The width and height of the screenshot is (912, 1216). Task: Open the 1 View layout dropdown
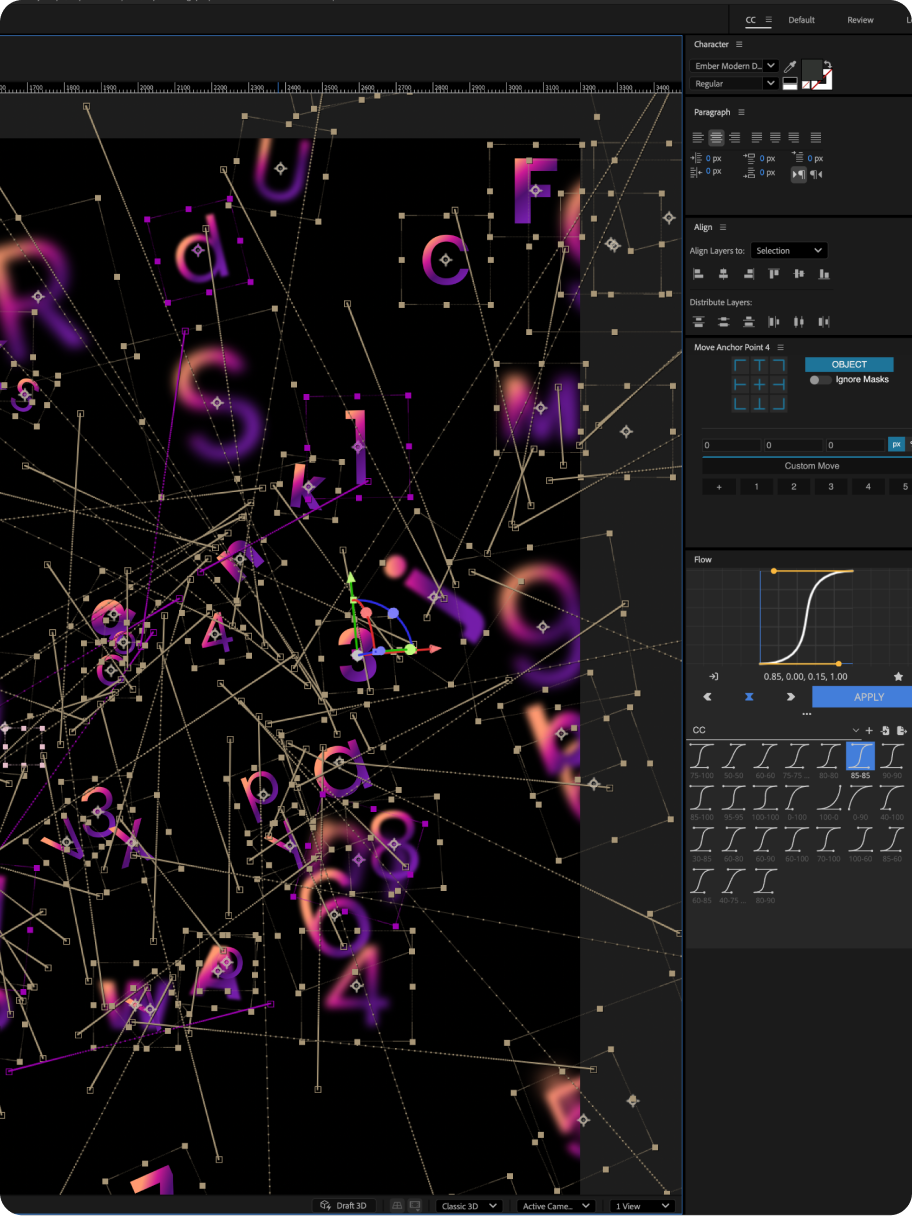[643, 1206]
